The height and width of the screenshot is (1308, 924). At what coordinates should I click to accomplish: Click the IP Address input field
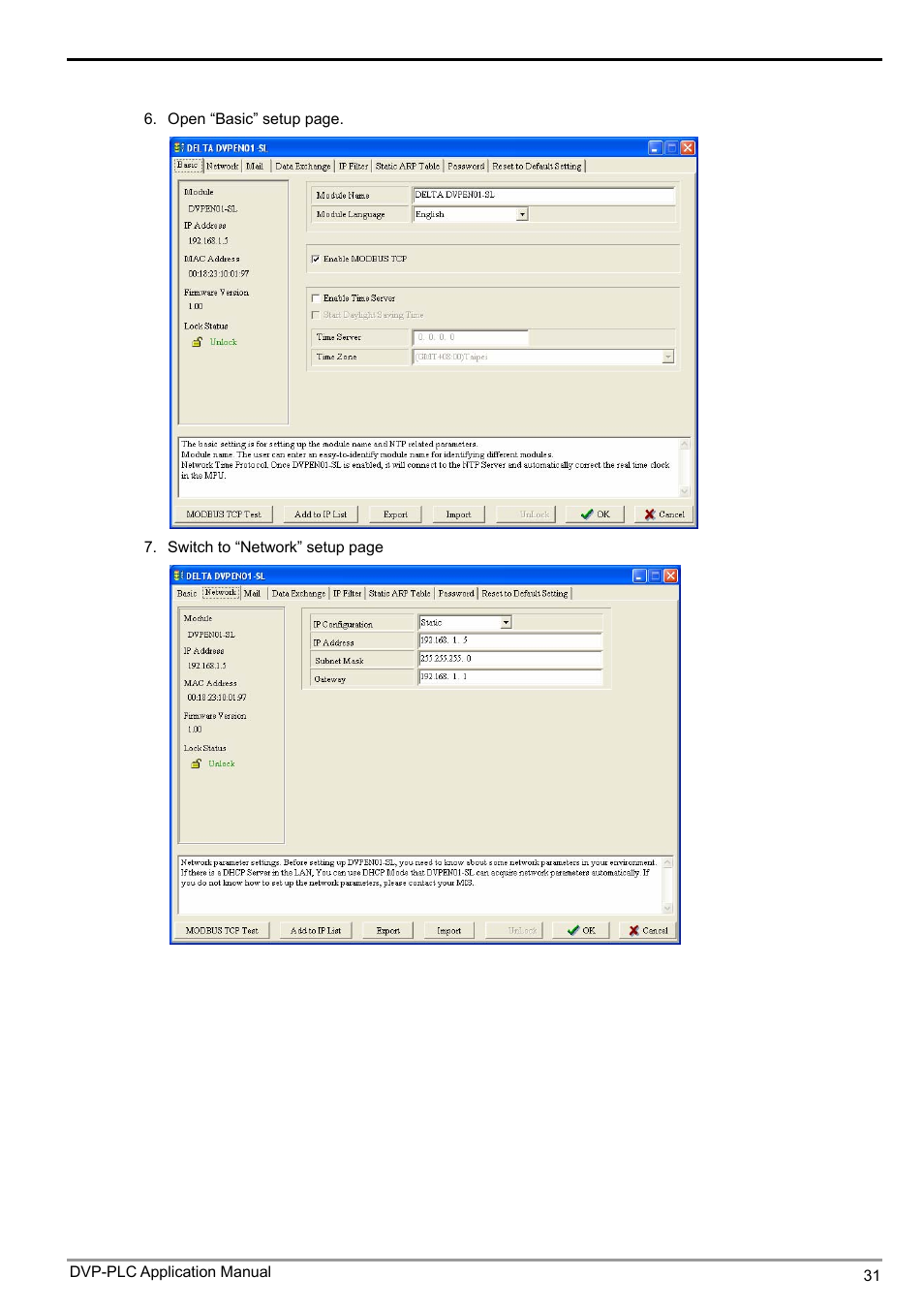pyautogui.click(x=510, y=640)
